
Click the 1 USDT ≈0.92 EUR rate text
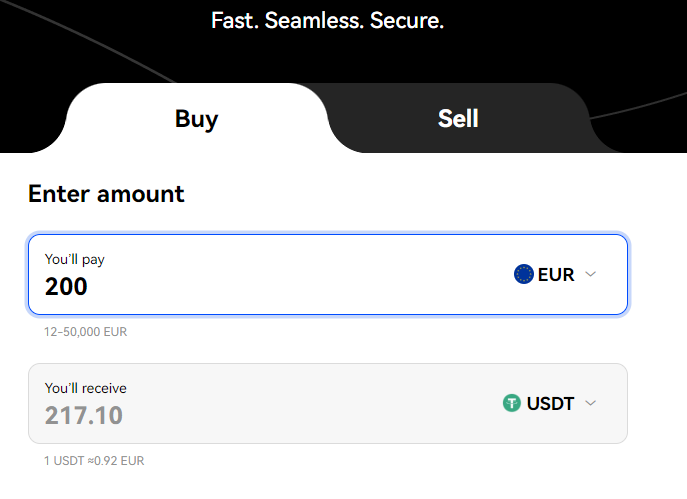pos(94,461)
